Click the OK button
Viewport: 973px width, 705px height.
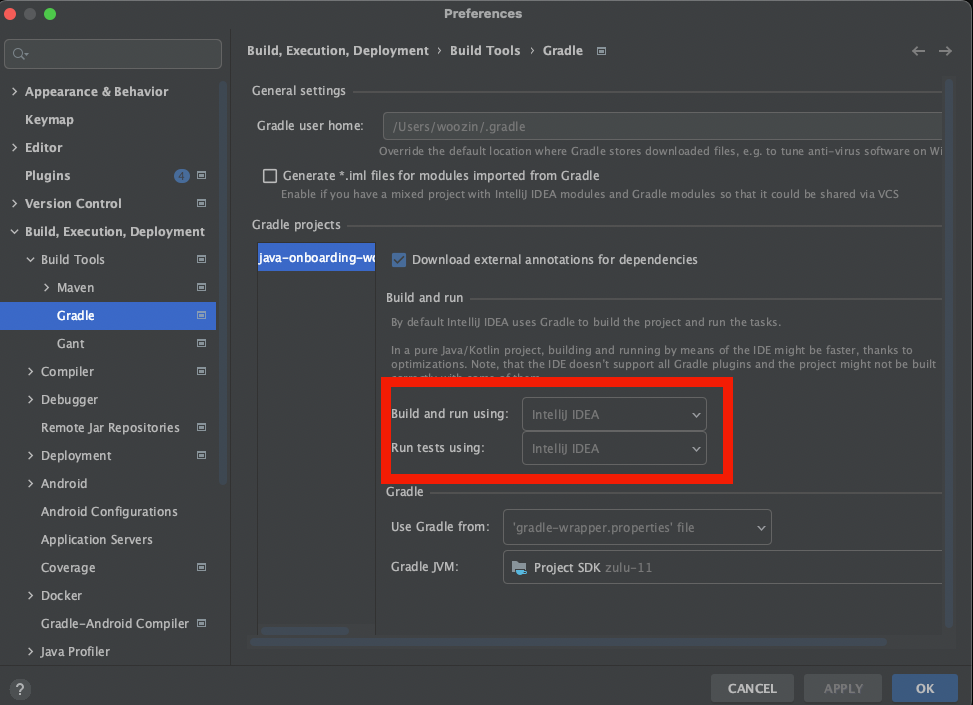[925, 688]
